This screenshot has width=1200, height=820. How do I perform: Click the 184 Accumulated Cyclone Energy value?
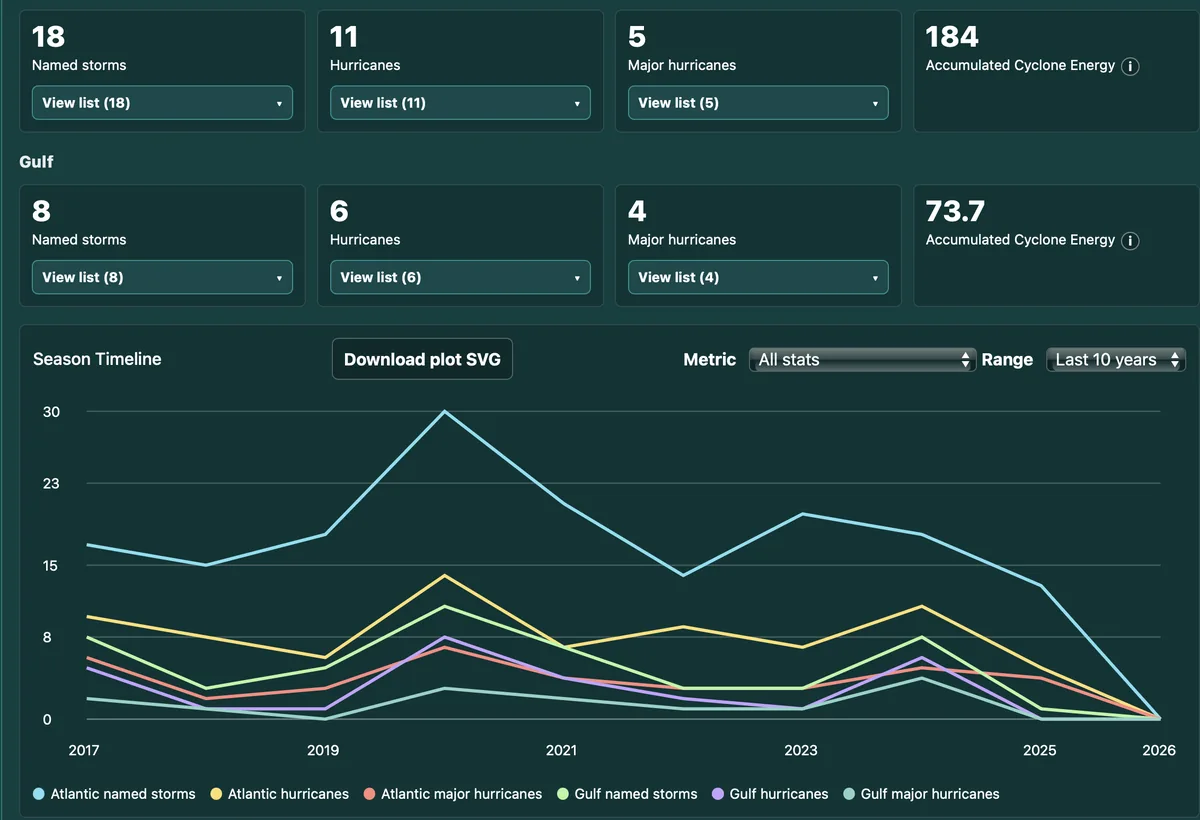point(953,37)
